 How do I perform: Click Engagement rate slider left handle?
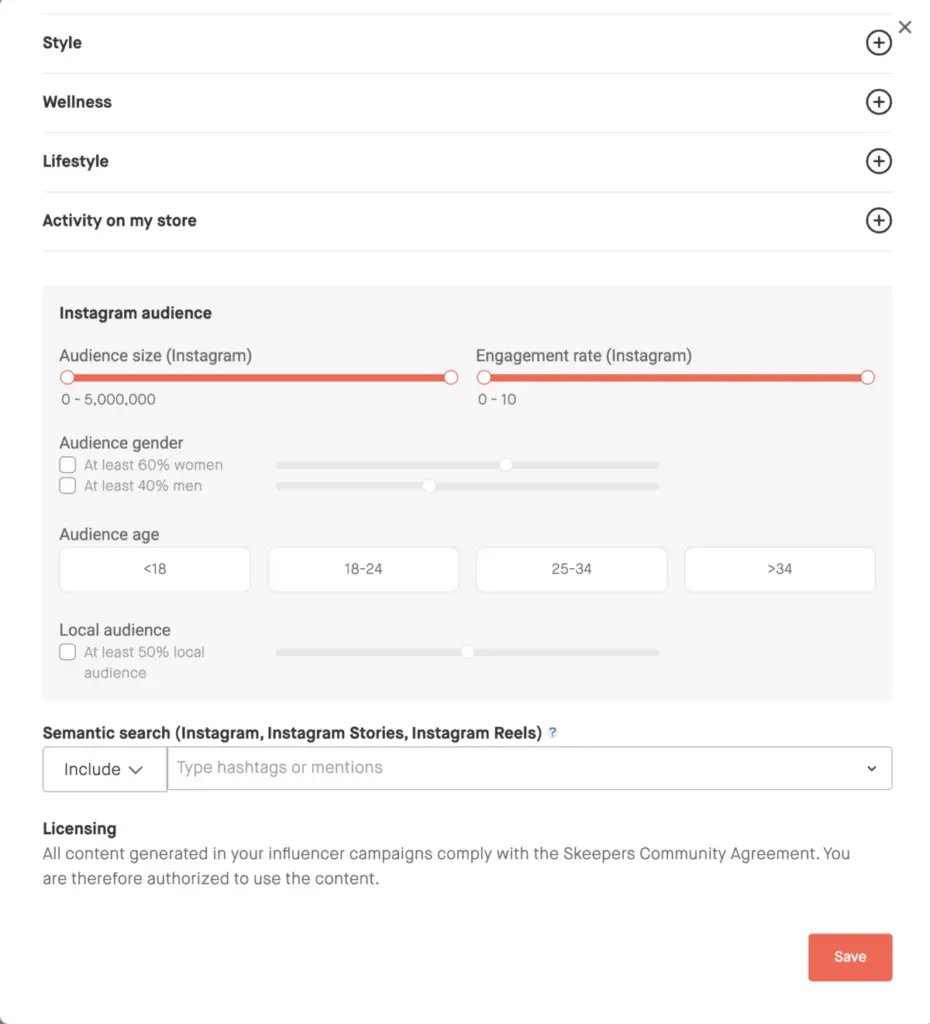pos(484,378)
